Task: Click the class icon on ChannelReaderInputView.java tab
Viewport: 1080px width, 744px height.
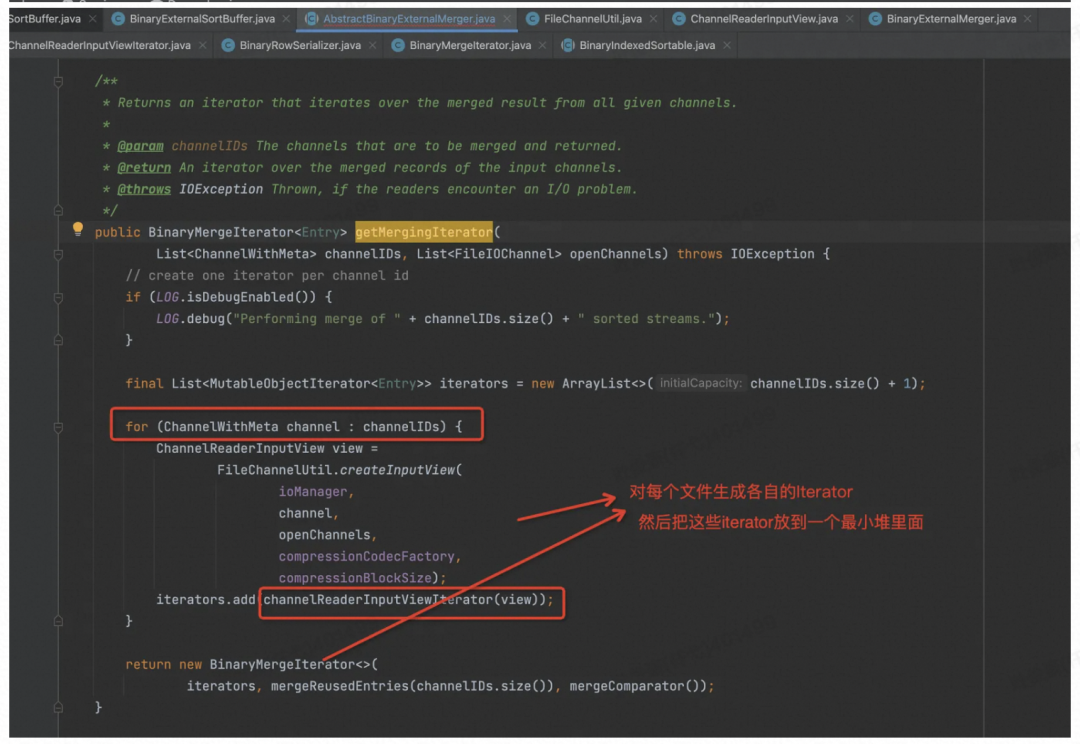Action: click(678, 19)
